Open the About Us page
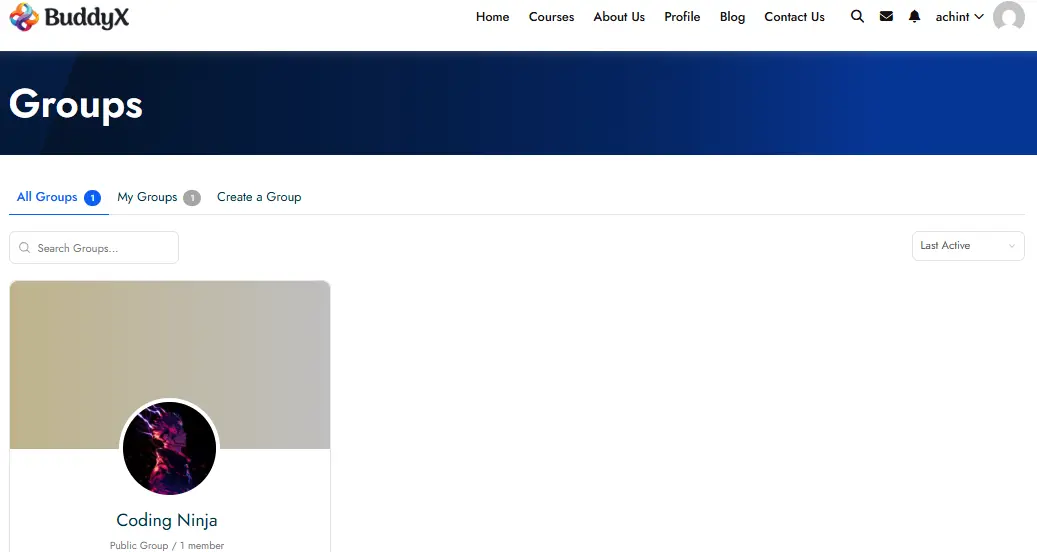1037x552 pixels. (619, 17)
